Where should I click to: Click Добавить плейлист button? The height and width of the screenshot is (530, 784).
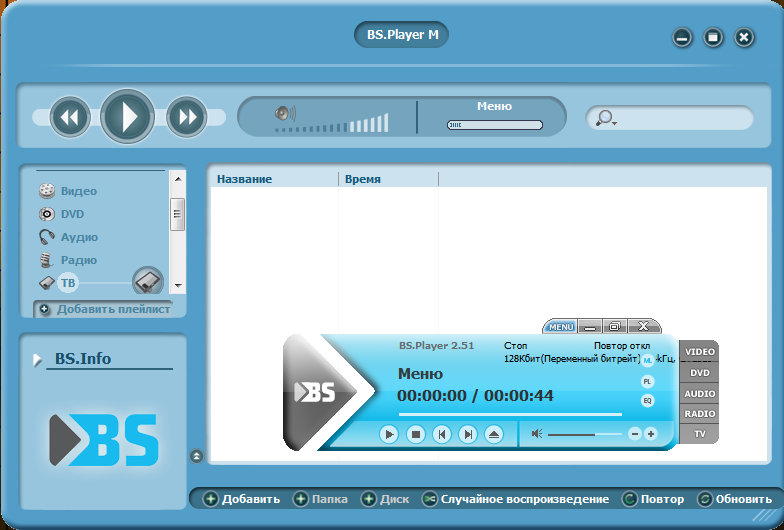pyautogui.click(x=104, y=309)
